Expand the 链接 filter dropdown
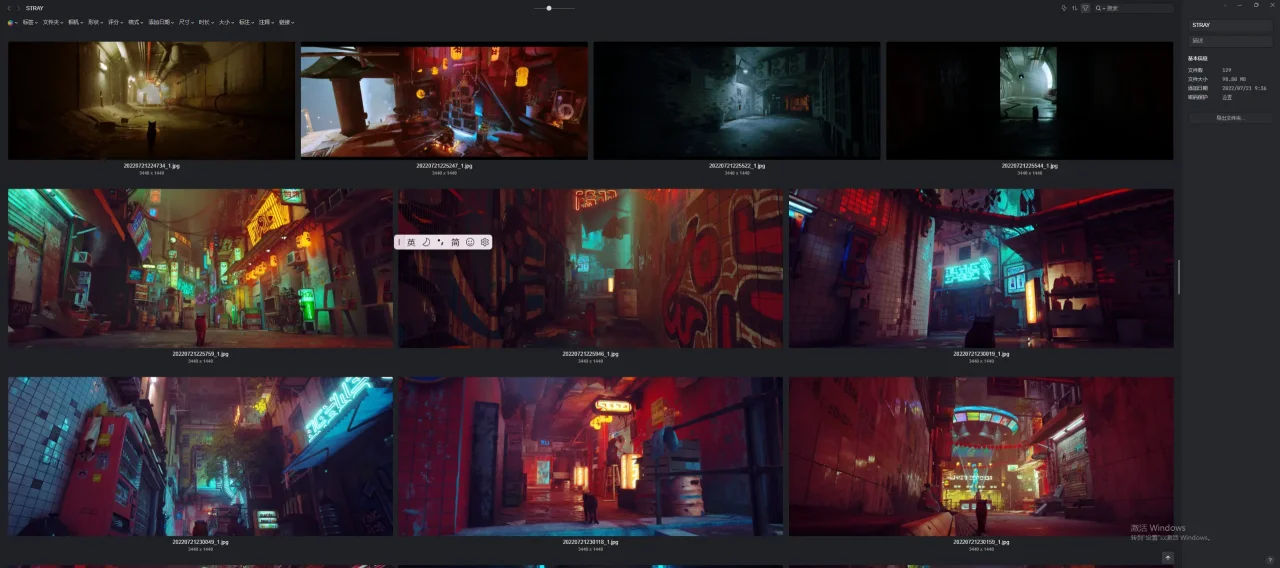The height and width of the screenshot is (568, 1280). (x=286, y=22)
